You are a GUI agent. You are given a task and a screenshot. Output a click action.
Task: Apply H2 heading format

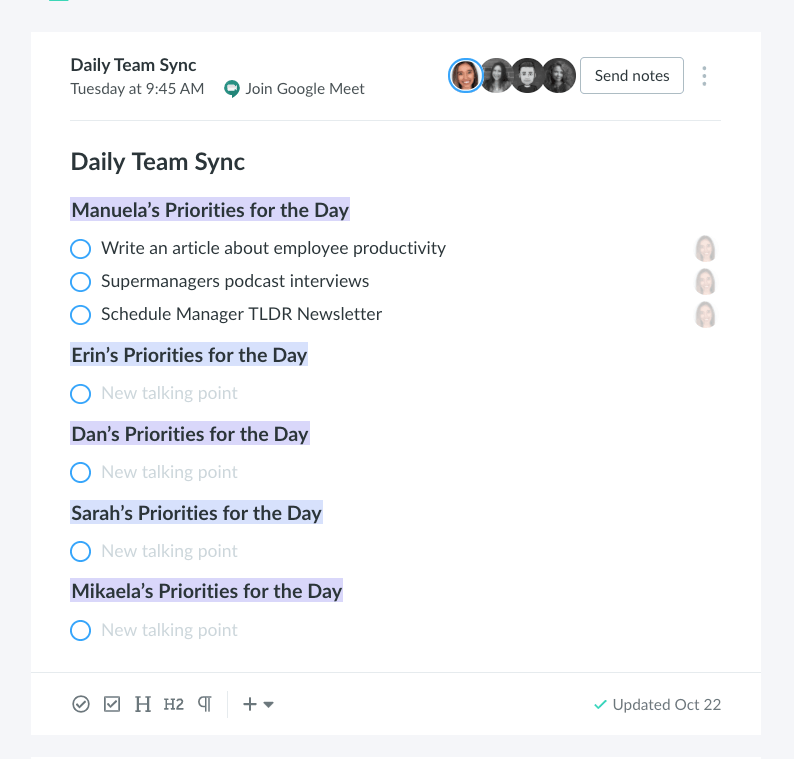point(174,704)
